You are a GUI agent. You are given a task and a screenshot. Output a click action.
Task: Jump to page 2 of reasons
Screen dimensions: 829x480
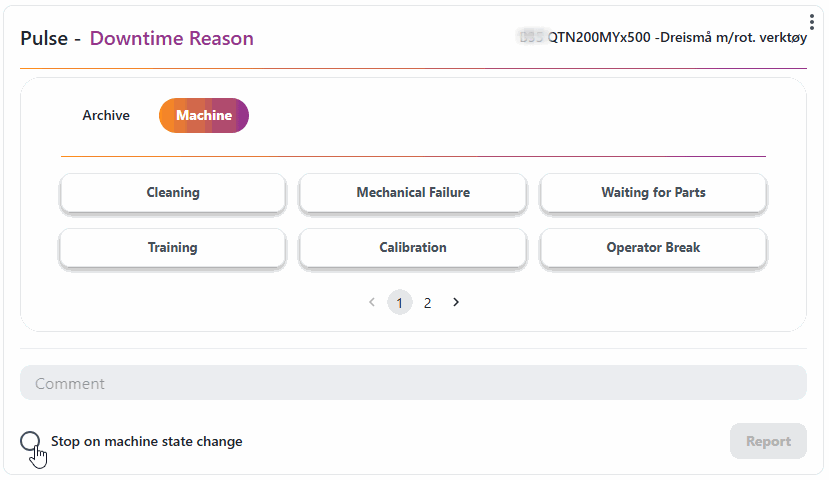pos(428,302)
